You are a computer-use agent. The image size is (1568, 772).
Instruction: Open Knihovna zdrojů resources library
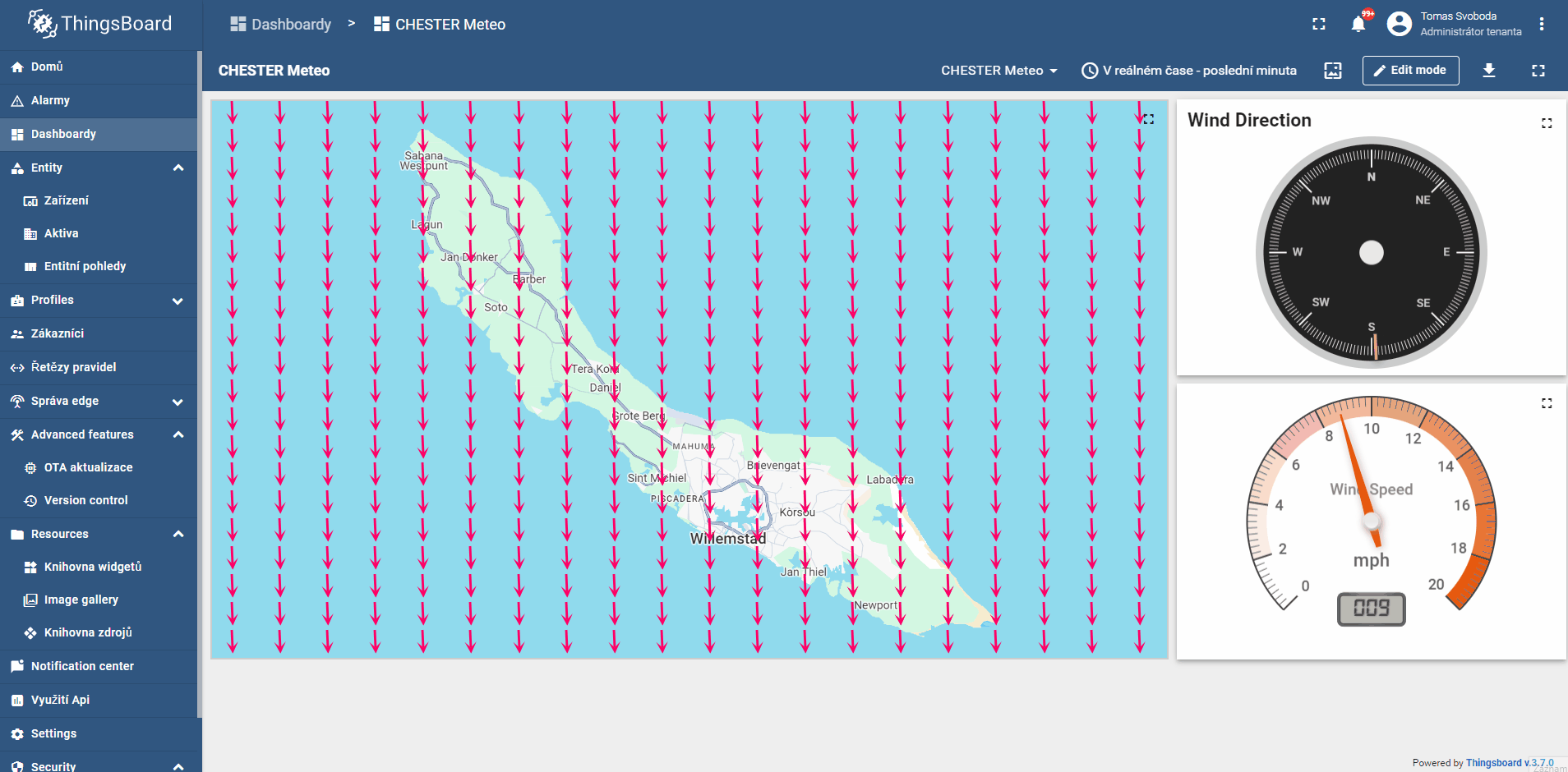[99, 632]
